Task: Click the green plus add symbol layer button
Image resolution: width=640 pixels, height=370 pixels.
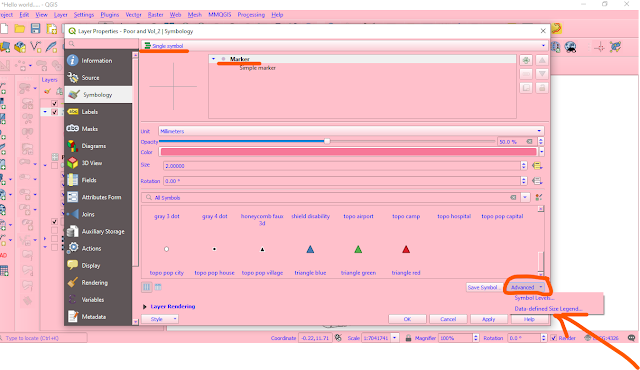Action: 526,60
